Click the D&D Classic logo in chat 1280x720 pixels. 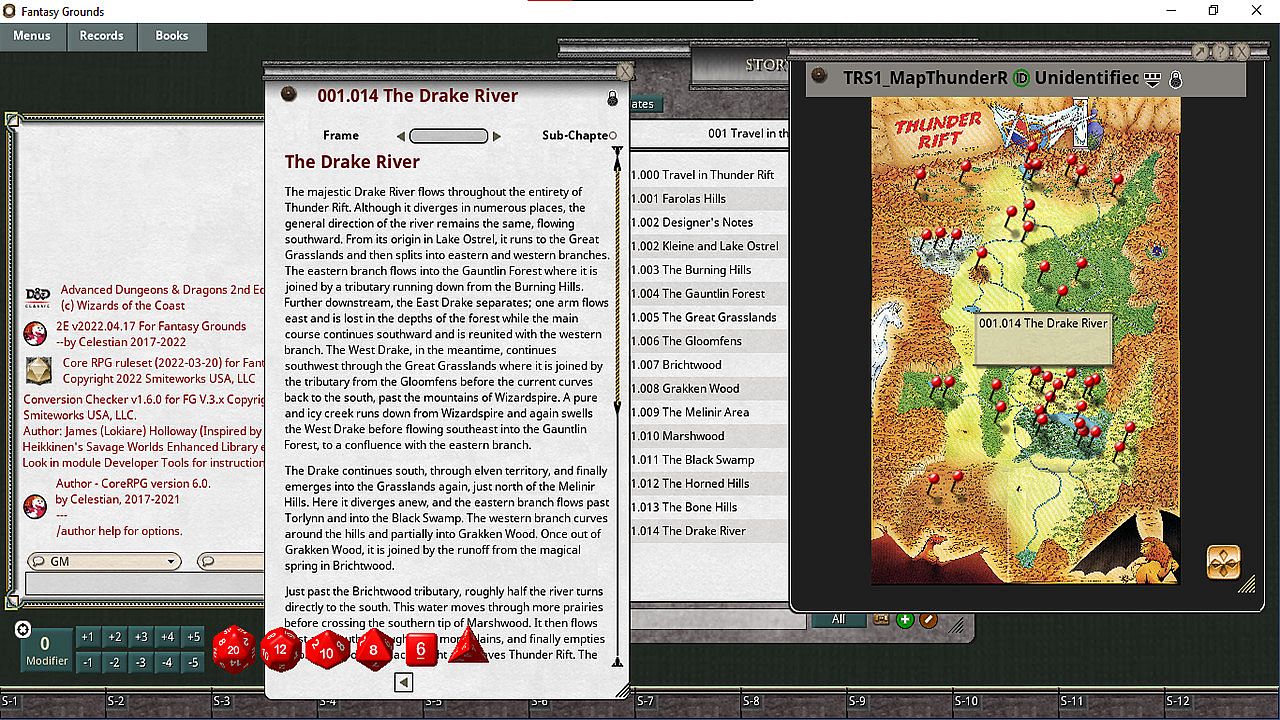[37, 296]
